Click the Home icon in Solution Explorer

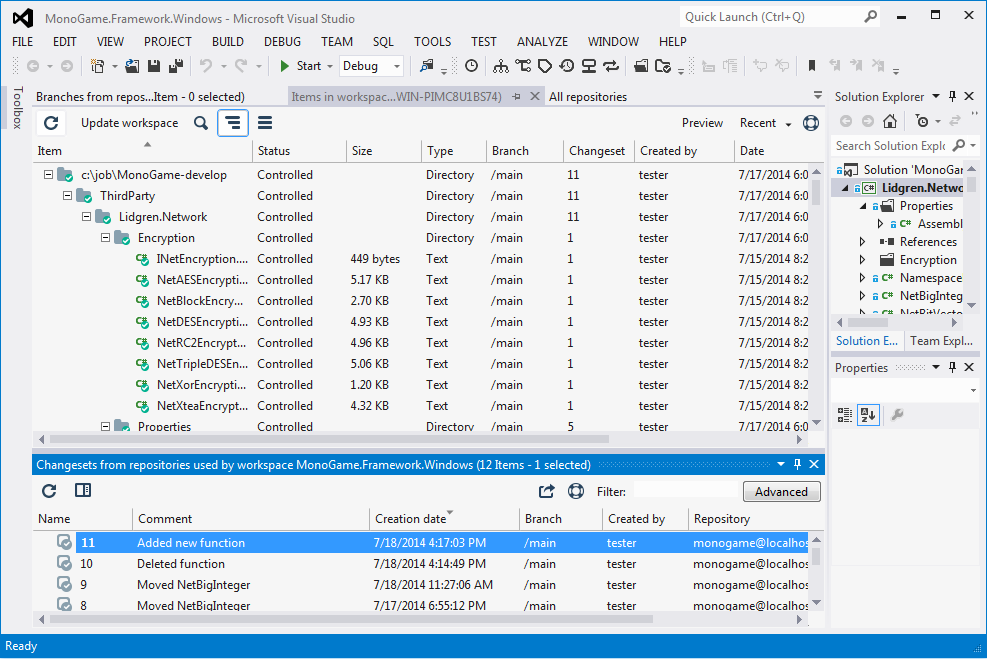889,121
